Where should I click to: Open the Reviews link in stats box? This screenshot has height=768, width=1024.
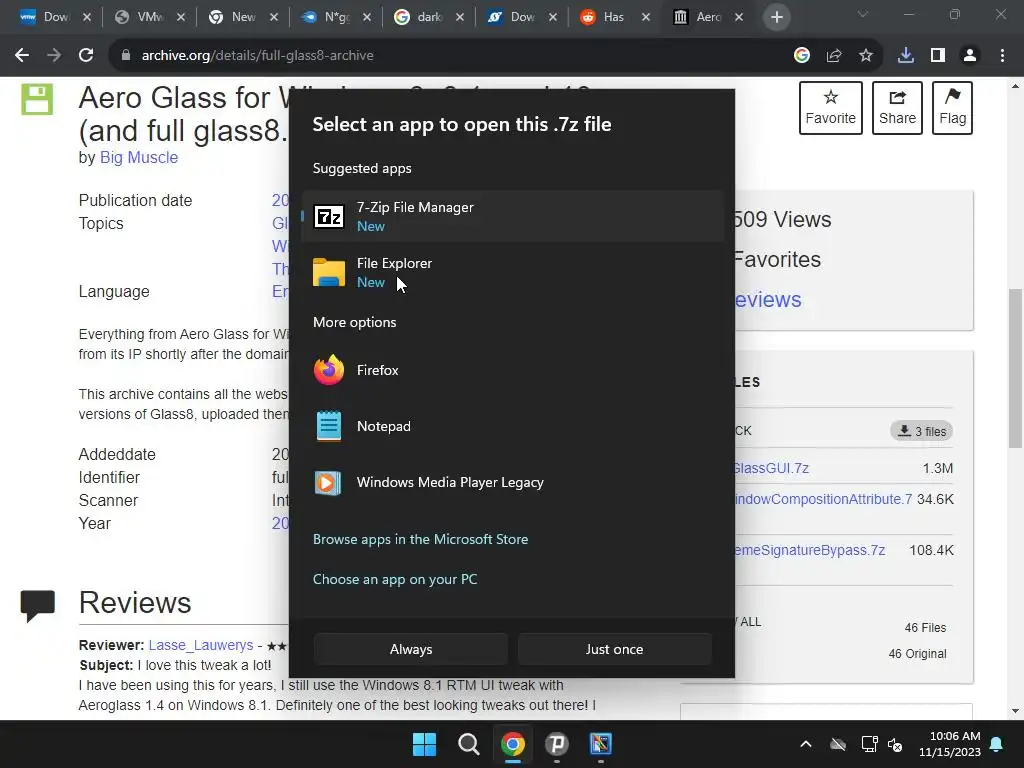(x=767, y=299)
